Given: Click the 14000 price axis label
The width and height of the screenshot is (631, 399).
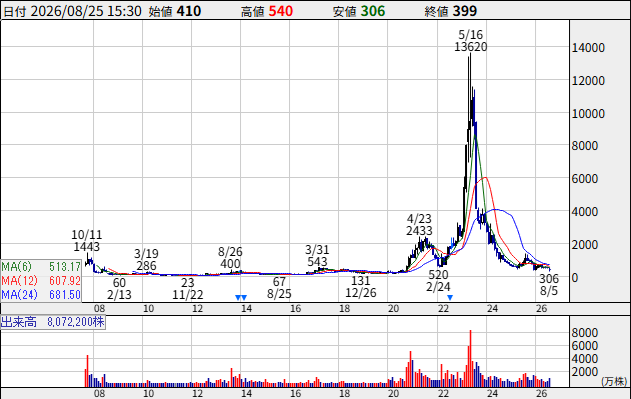Looking at the screenshot, I should click(588, 48).
